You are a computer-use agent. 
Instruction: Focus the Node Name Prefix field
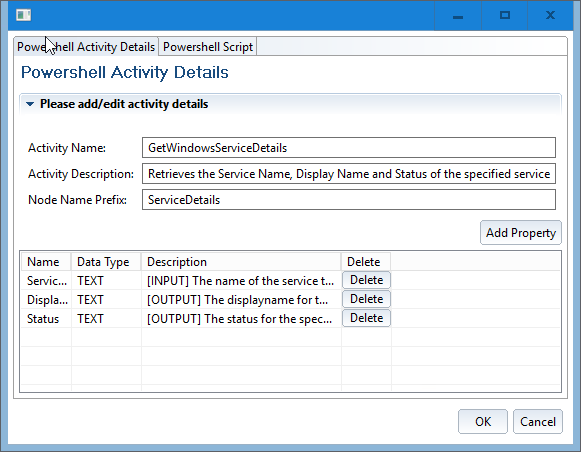click(349, 200)
